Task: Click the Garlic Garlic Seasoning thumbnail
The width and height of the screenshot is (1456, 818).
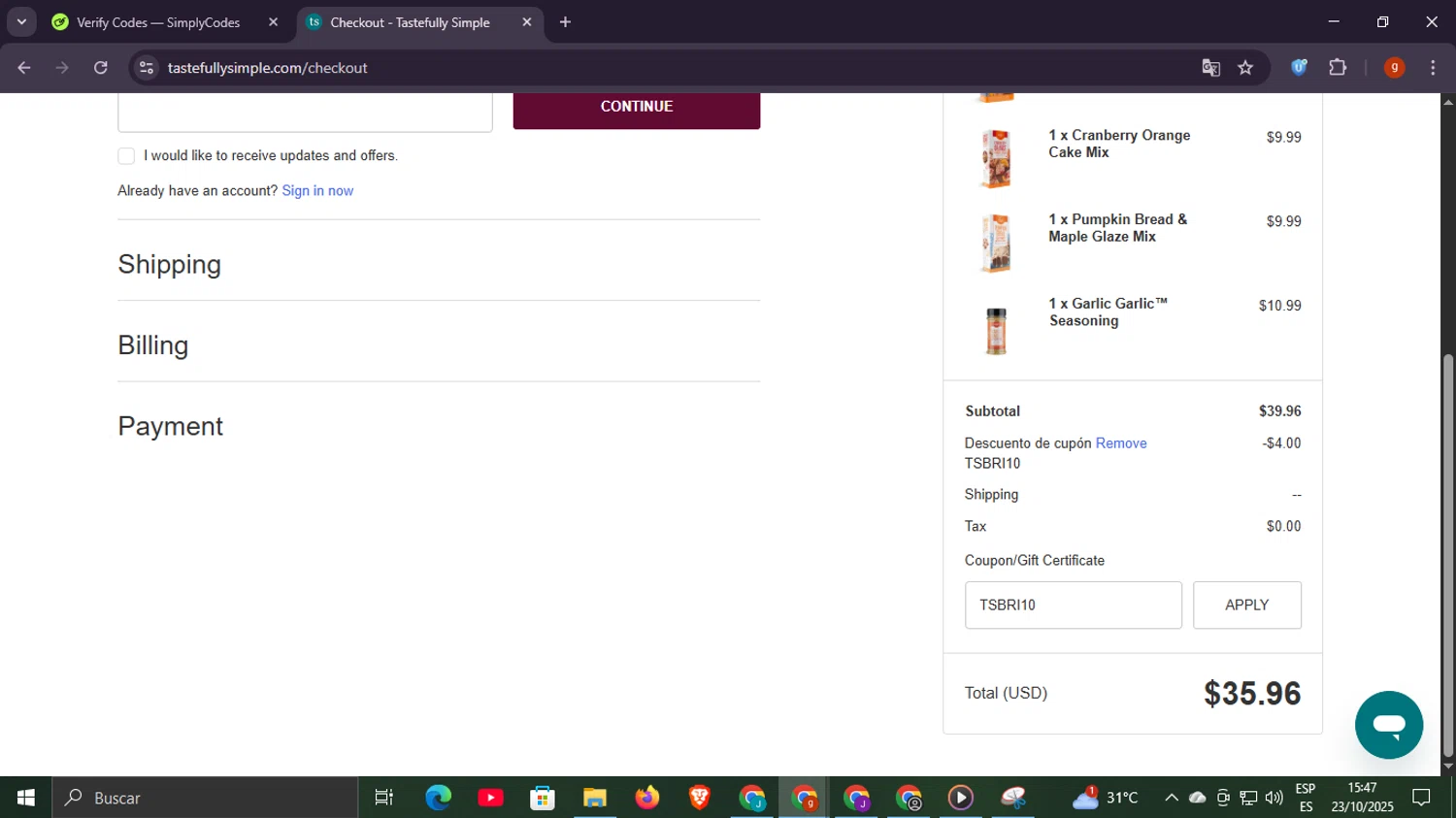Action: [x=996, y=331]
